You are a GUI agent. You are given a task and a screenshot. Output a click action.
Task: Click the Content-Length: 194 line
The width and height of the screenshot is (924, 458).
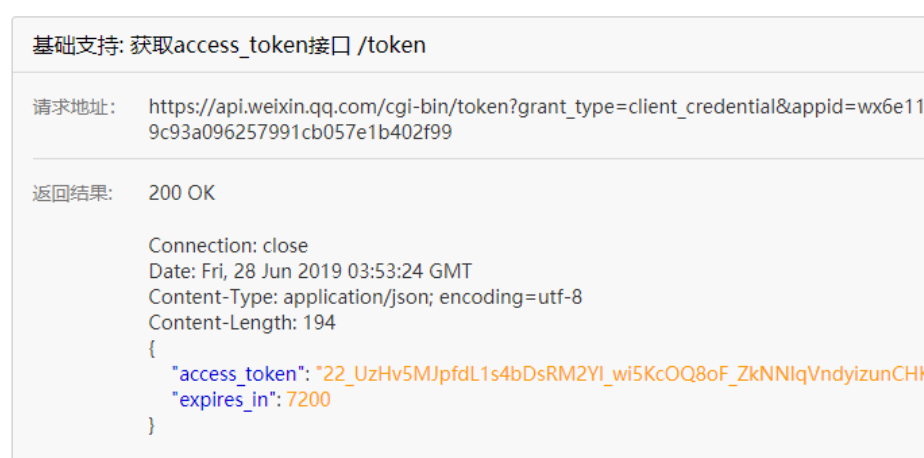[242, 323]
